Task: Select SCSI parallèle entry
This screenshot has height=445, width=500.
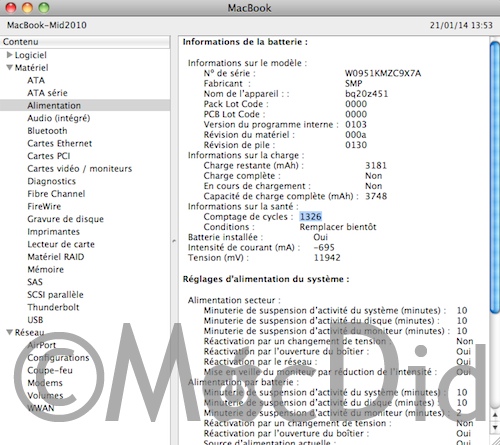Action: (x=55, y=295)
